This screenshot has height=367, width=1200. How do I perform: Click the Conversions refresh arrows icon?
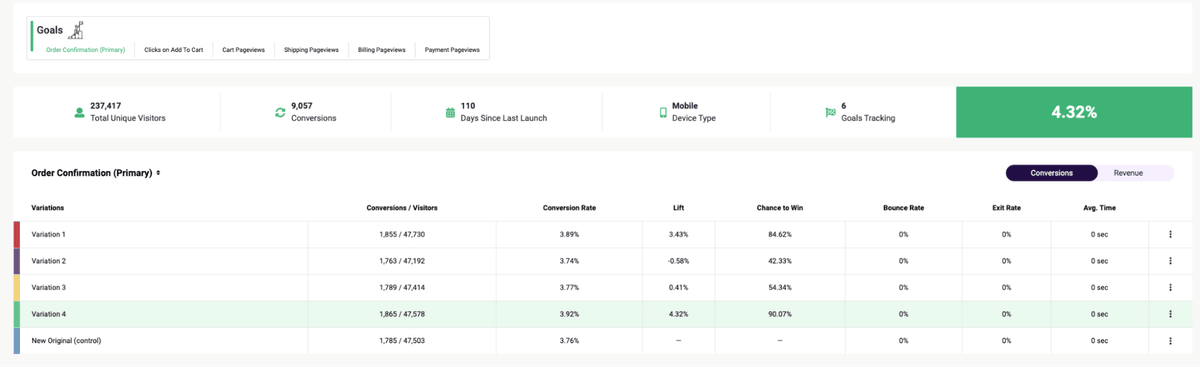280,112
